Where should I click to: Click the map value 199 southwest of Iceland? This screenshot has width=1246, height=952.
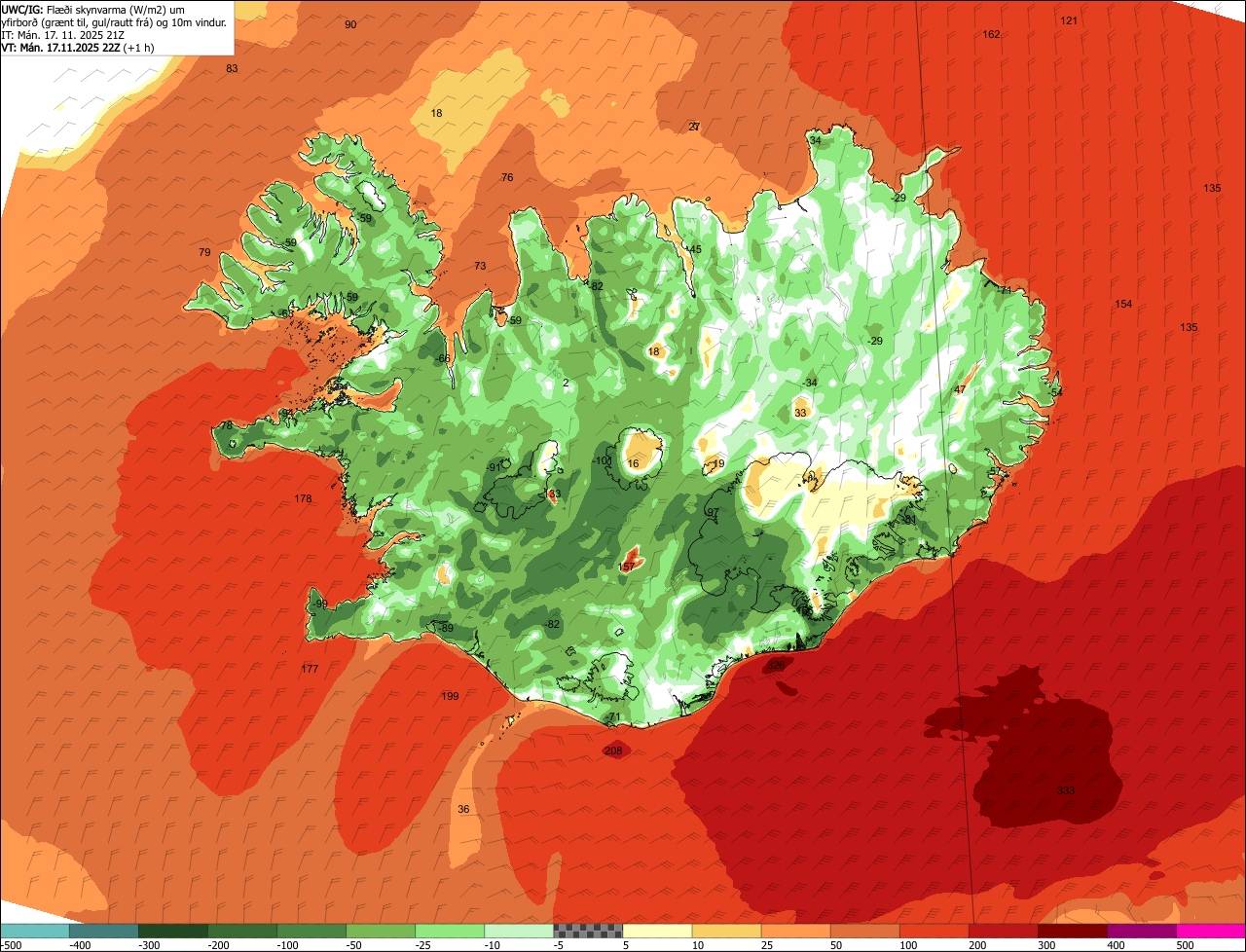pos(450,696)
